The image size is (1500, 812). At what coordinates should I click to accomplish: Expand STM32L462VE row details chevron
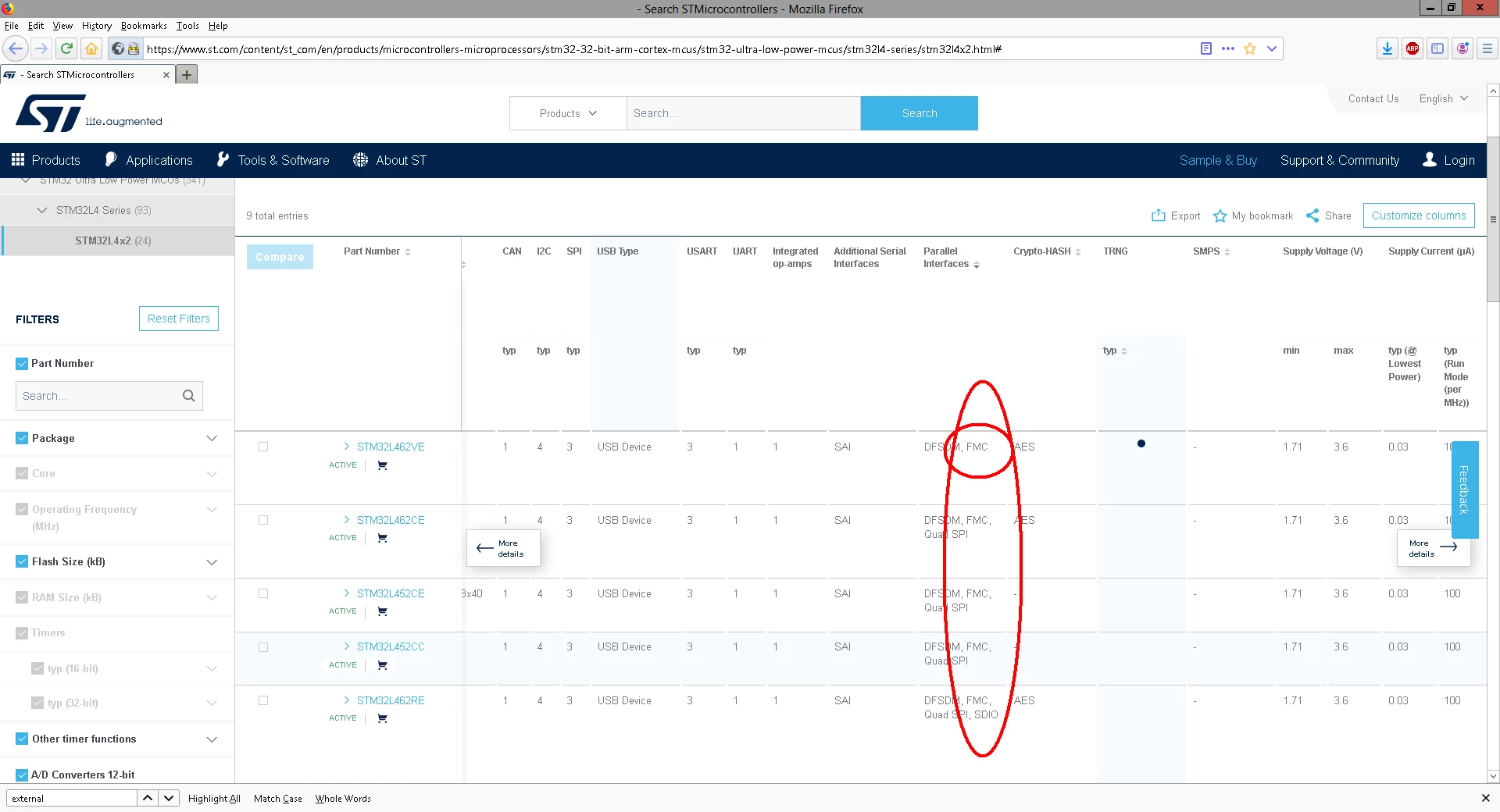click(x=346, y=447)
